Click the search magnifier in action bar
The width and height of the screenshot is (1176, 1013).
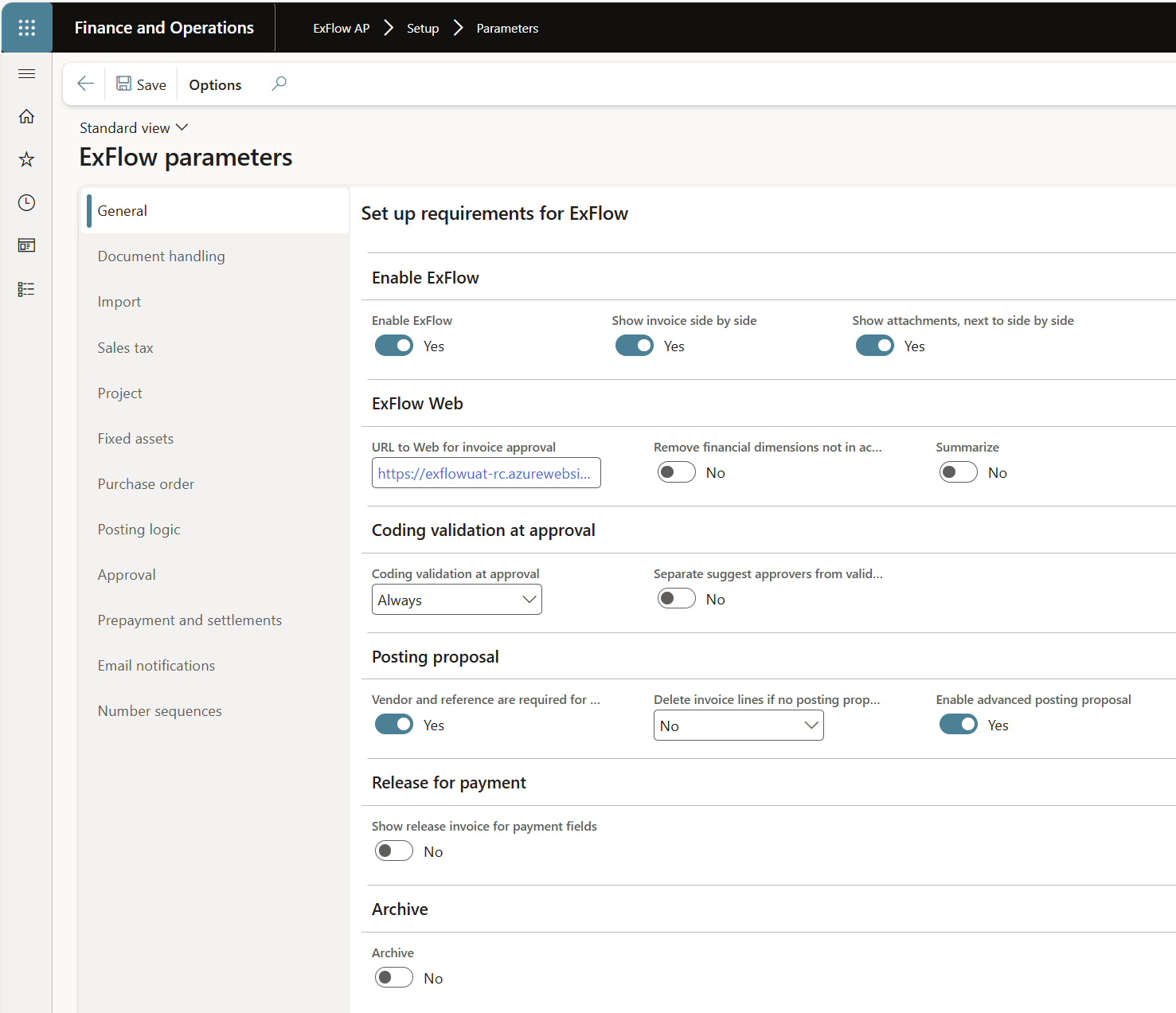click(x=279, y=84)
